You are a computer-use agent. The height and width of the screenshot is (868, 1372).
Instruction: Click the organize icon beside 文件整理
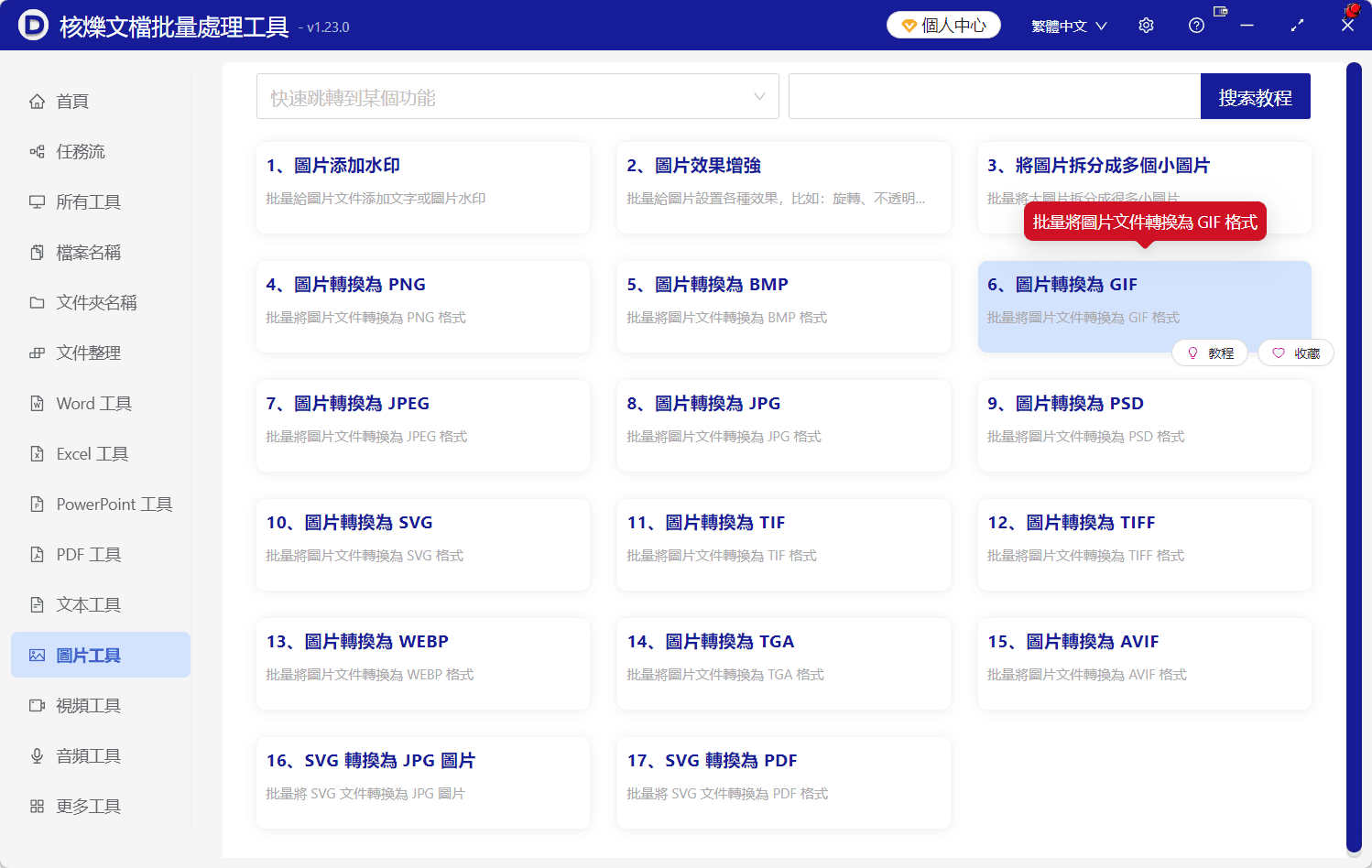(37, 353)
